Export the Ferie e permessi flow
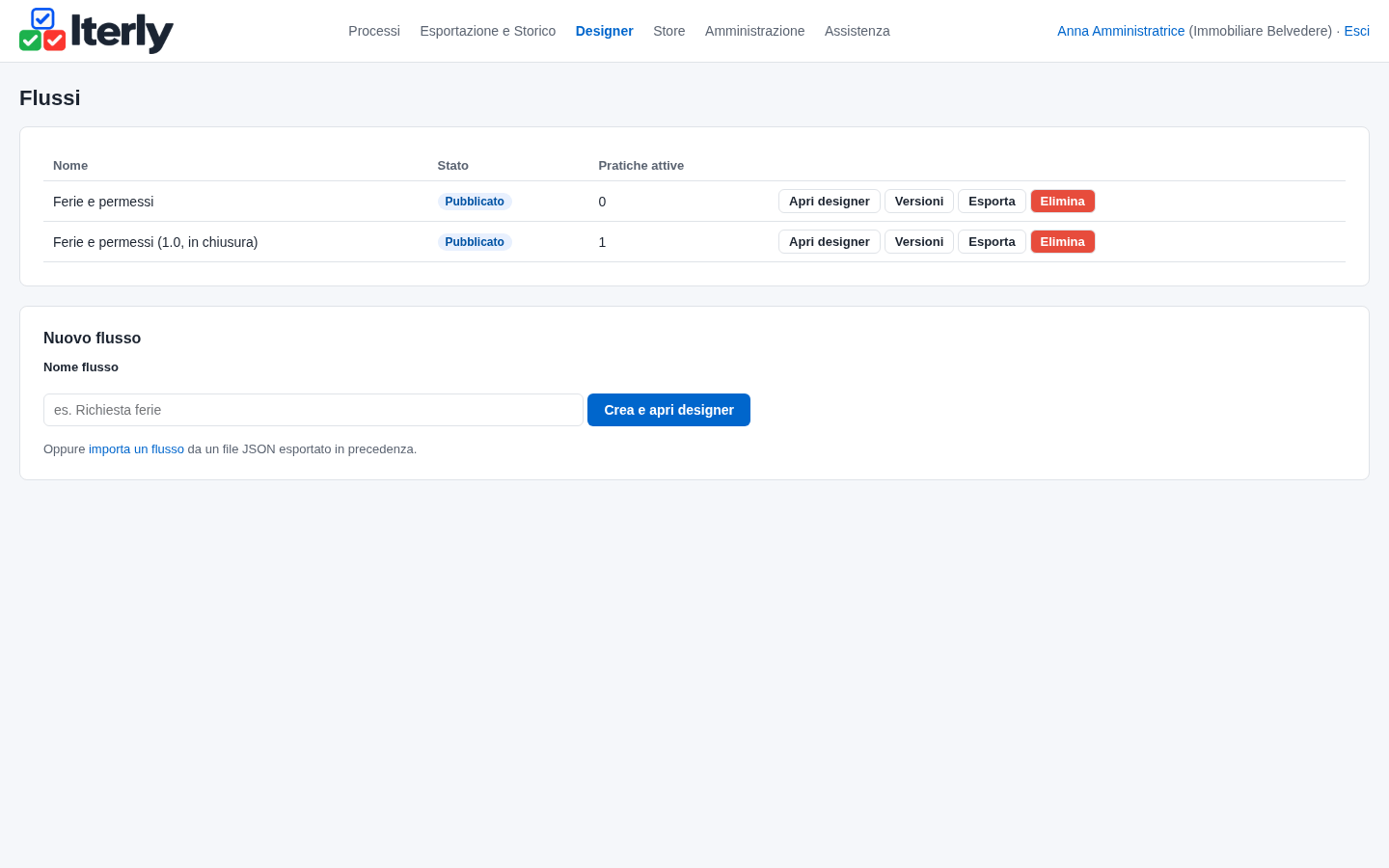 (992, 202)
